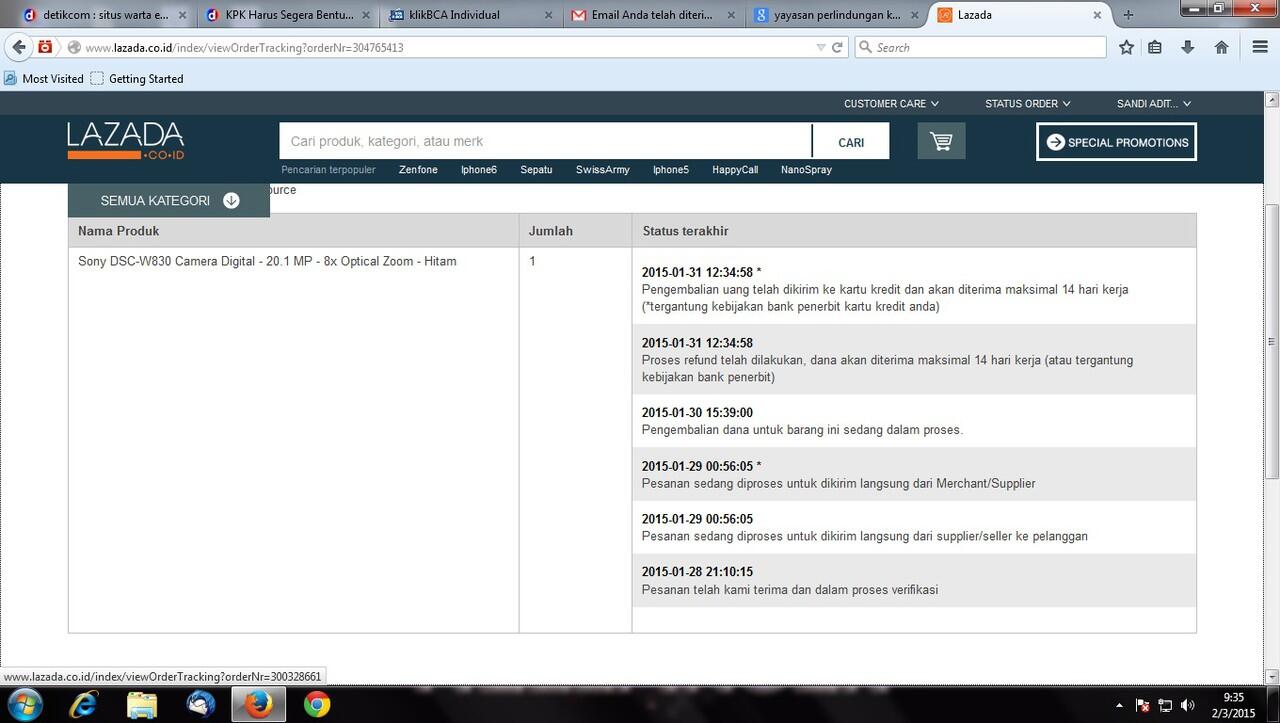Open network status in system tray
Screen dimensions: 1280x723
click(1165, 706)
